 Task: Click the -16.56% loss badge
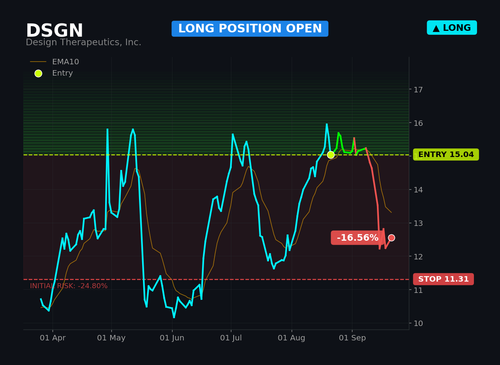click(357, 238)
